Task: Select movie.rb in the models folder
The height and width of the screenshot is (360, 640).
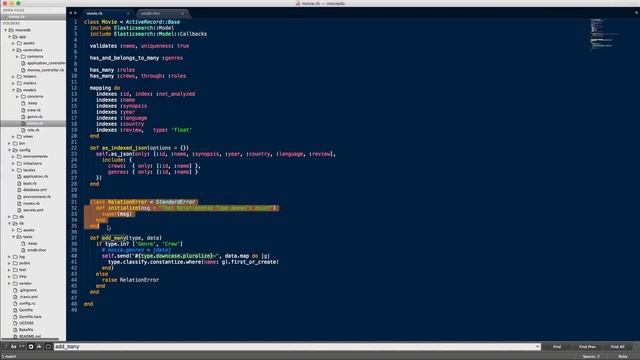Action: click(x=33, y=123)
